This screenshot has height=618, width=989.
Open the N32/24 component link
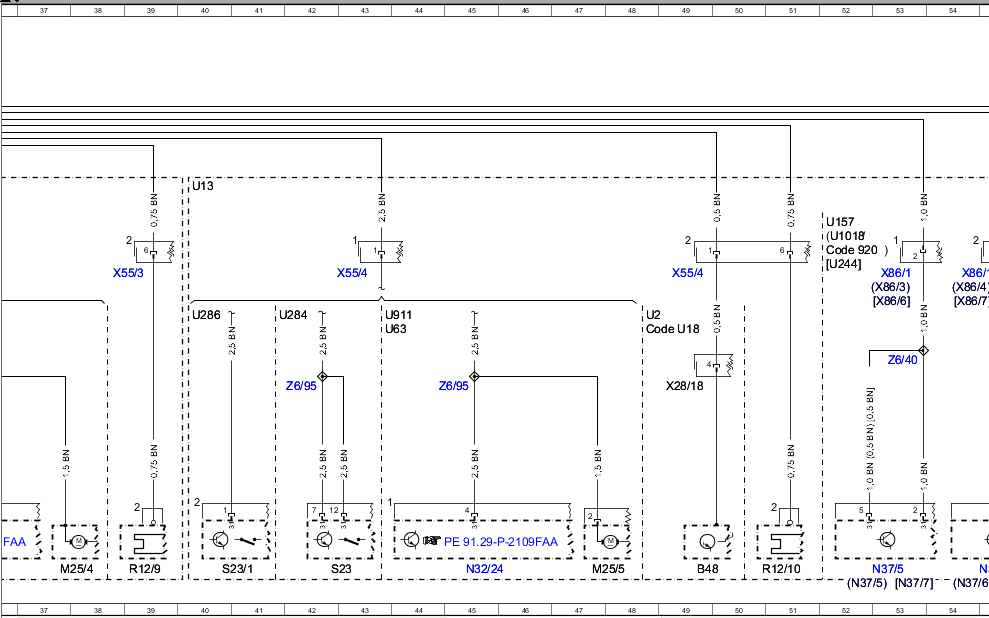point(485,569)
